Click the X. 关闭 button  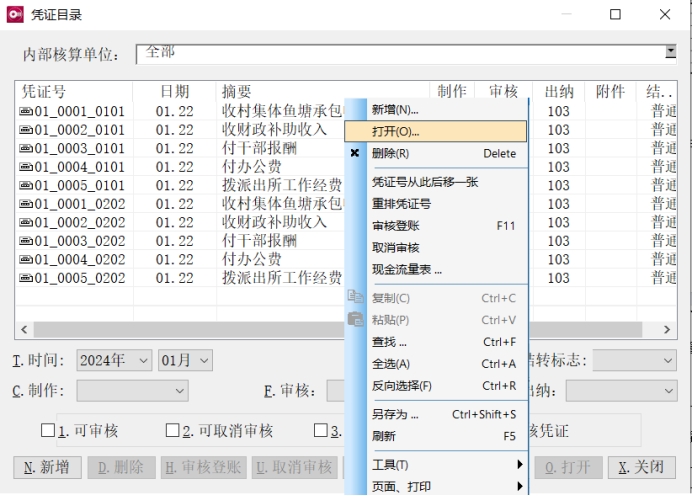coord(640,468)
